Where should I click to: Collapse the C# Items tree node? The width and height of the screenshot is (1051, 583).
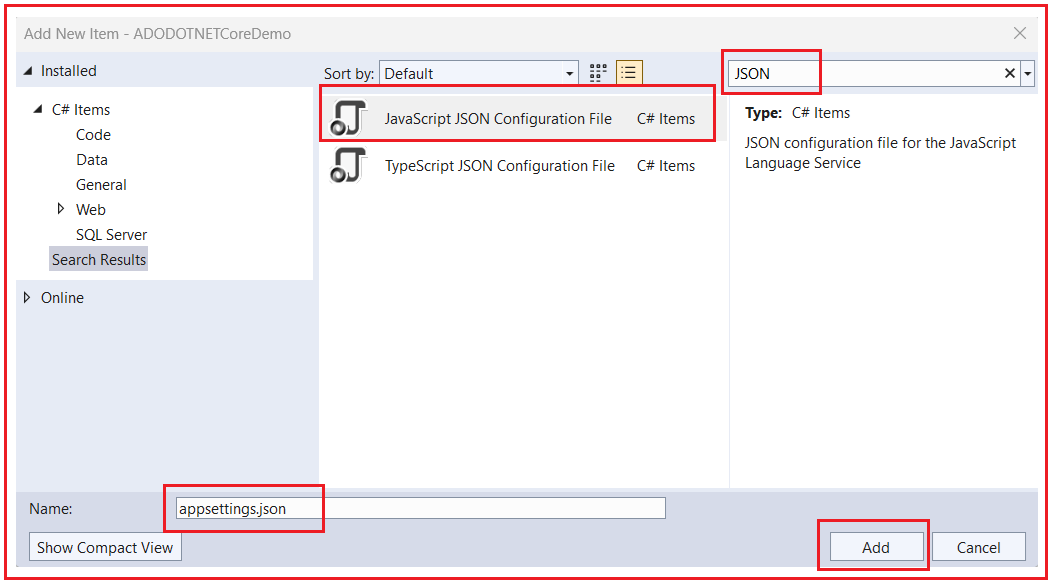38,109
